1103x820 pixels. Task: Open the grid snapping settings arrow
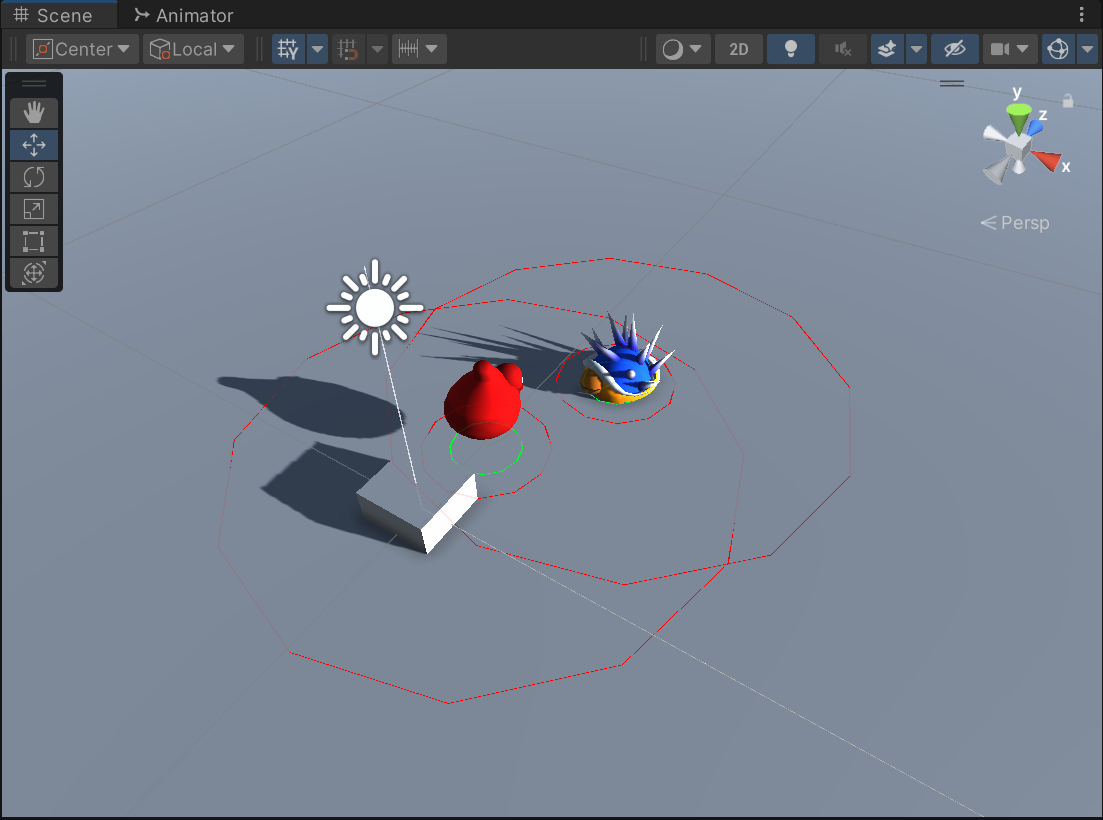point(377,49)
